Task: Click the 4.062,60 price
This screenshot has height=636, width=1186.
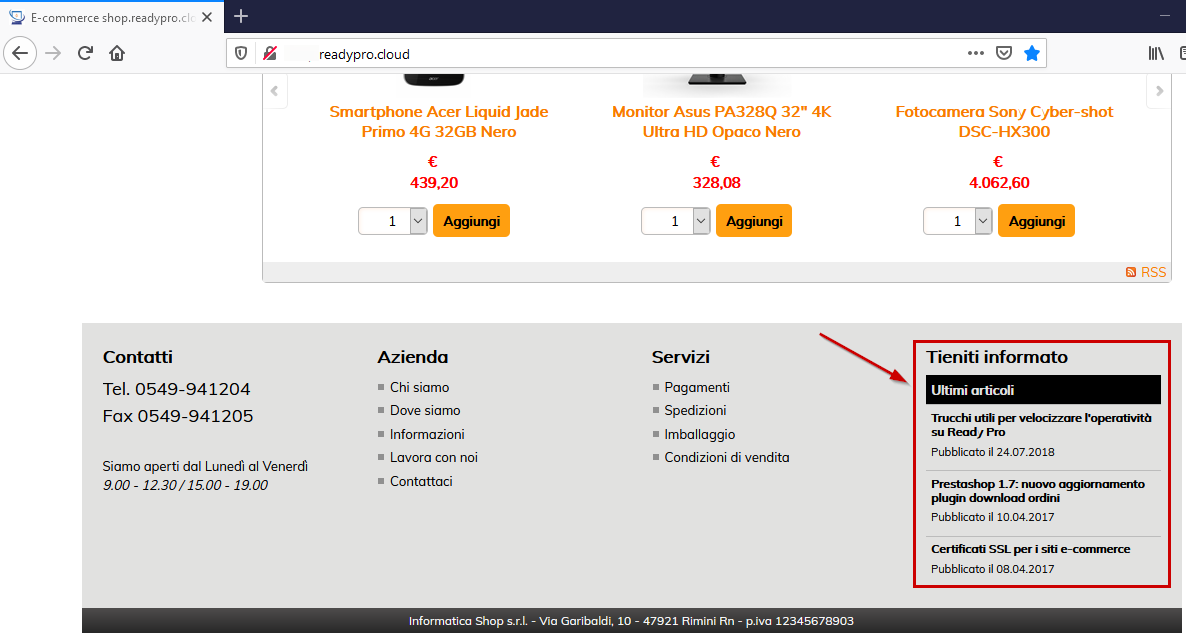Action: click(x=999, y=183)
